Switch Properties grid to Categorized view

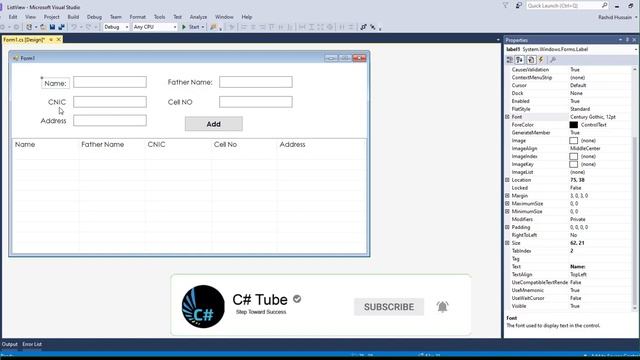pos(509,60)
